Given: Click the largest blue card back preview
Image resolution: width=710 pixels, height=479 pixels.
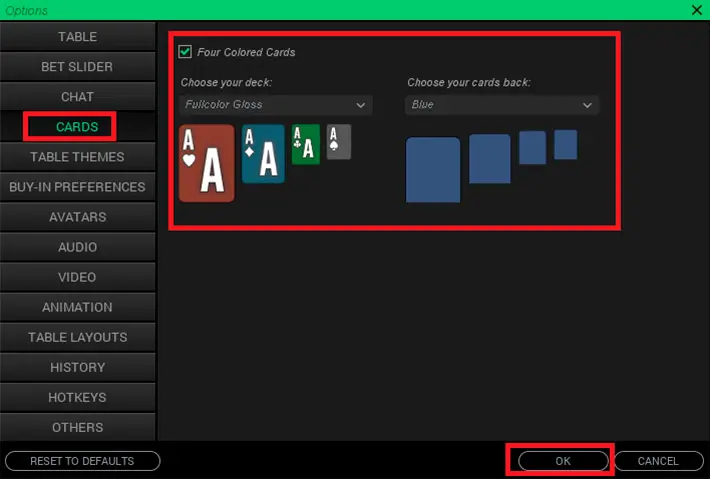Looking at the screenshot, I should coord(433,170).
